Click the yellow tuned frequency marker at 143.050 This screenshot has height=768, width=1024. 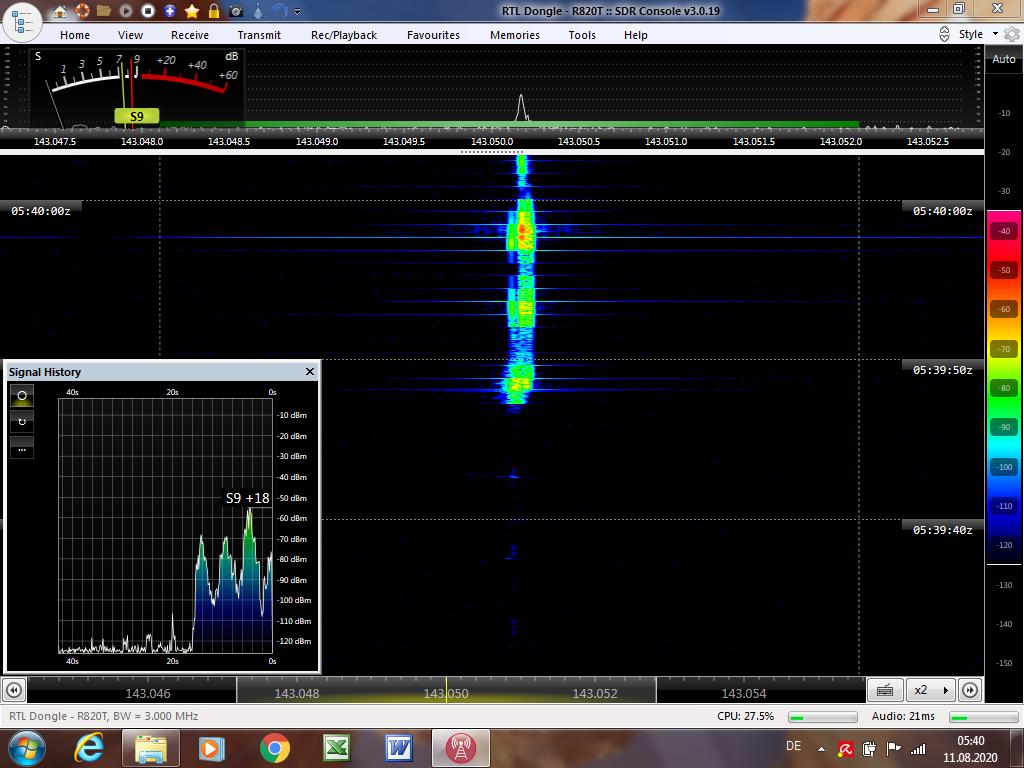447,690
